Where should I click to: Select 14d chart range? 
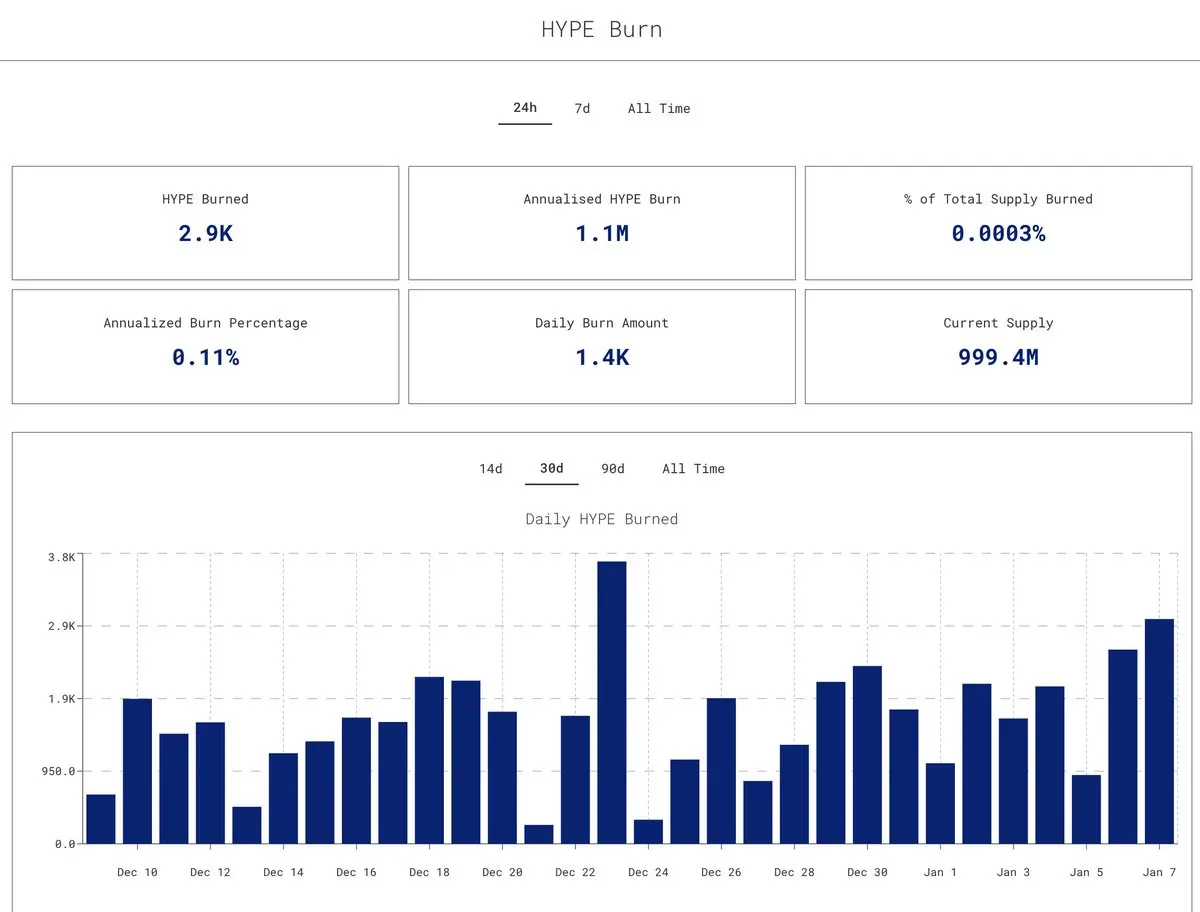pos(491,468)
